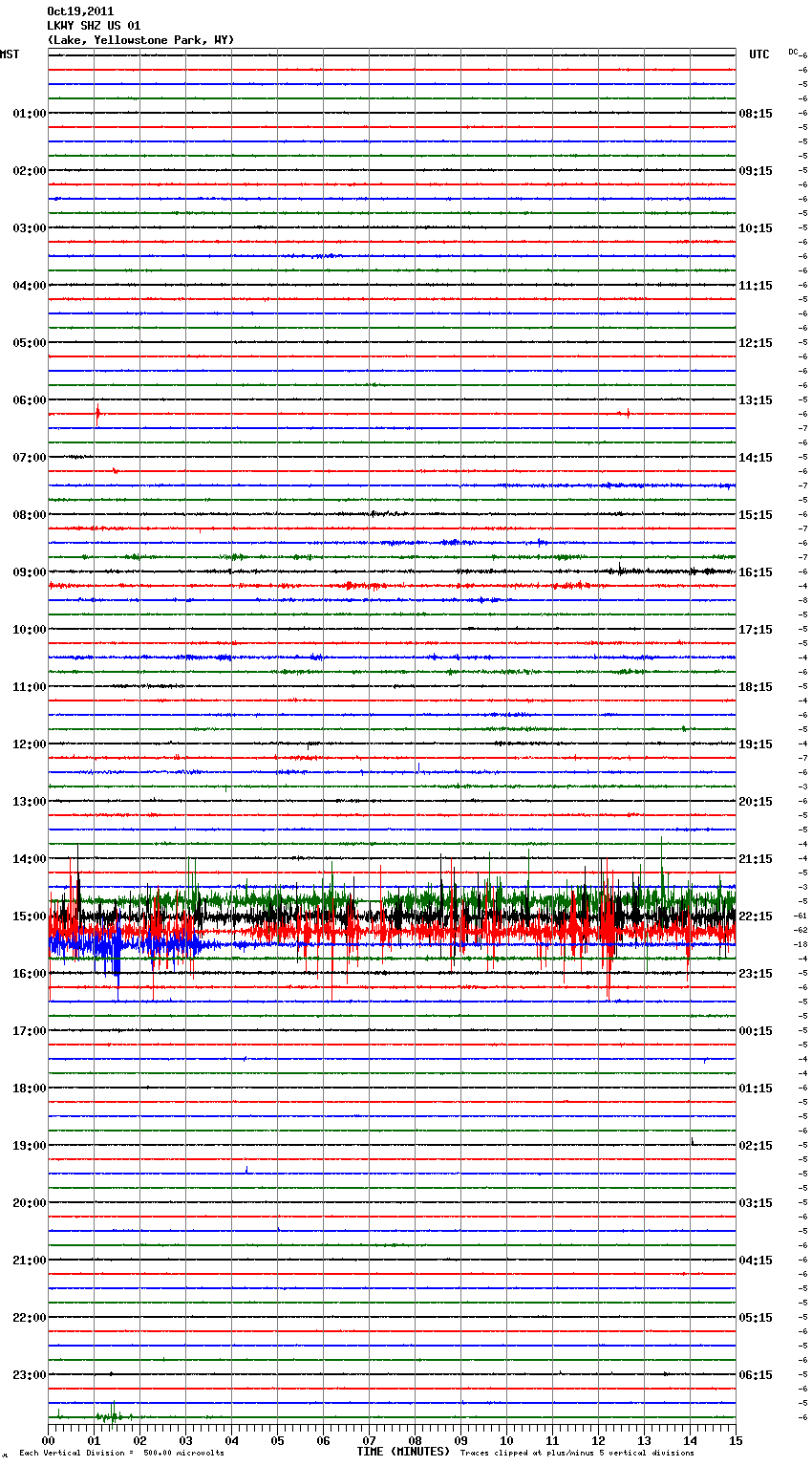Click the "13:00" MST time label

pos(30,802)
